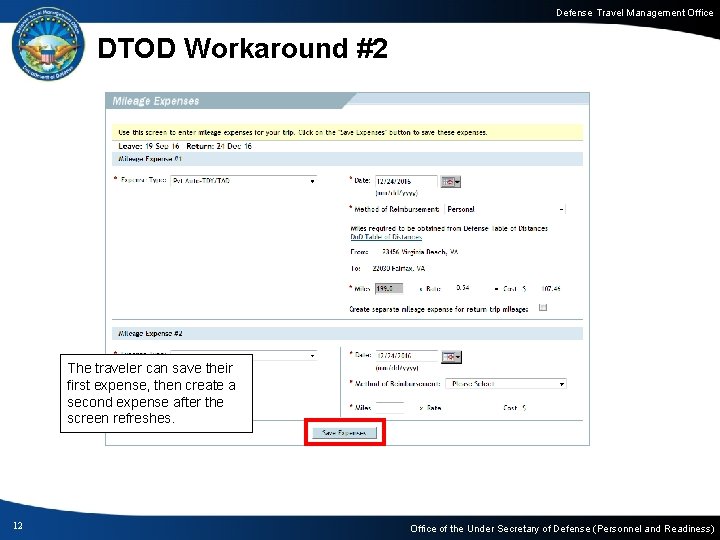Click the Department of Defense seal logo
Viewport: 720px width, 540px height.
coord(48,45)
